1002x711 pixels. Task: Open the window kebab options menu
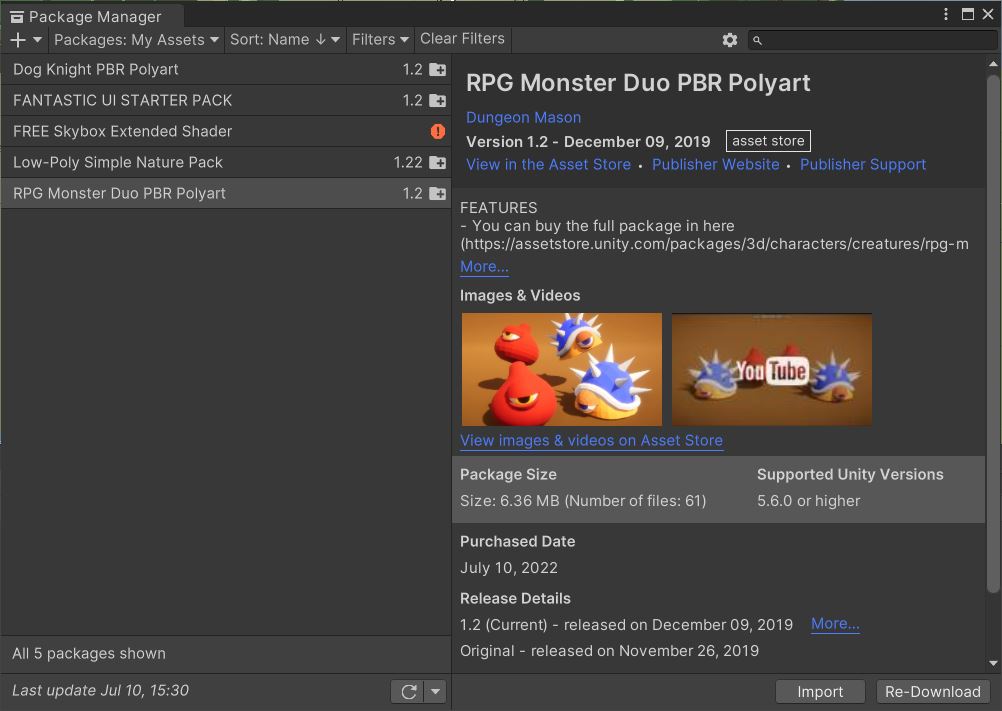tap(946, 14)
